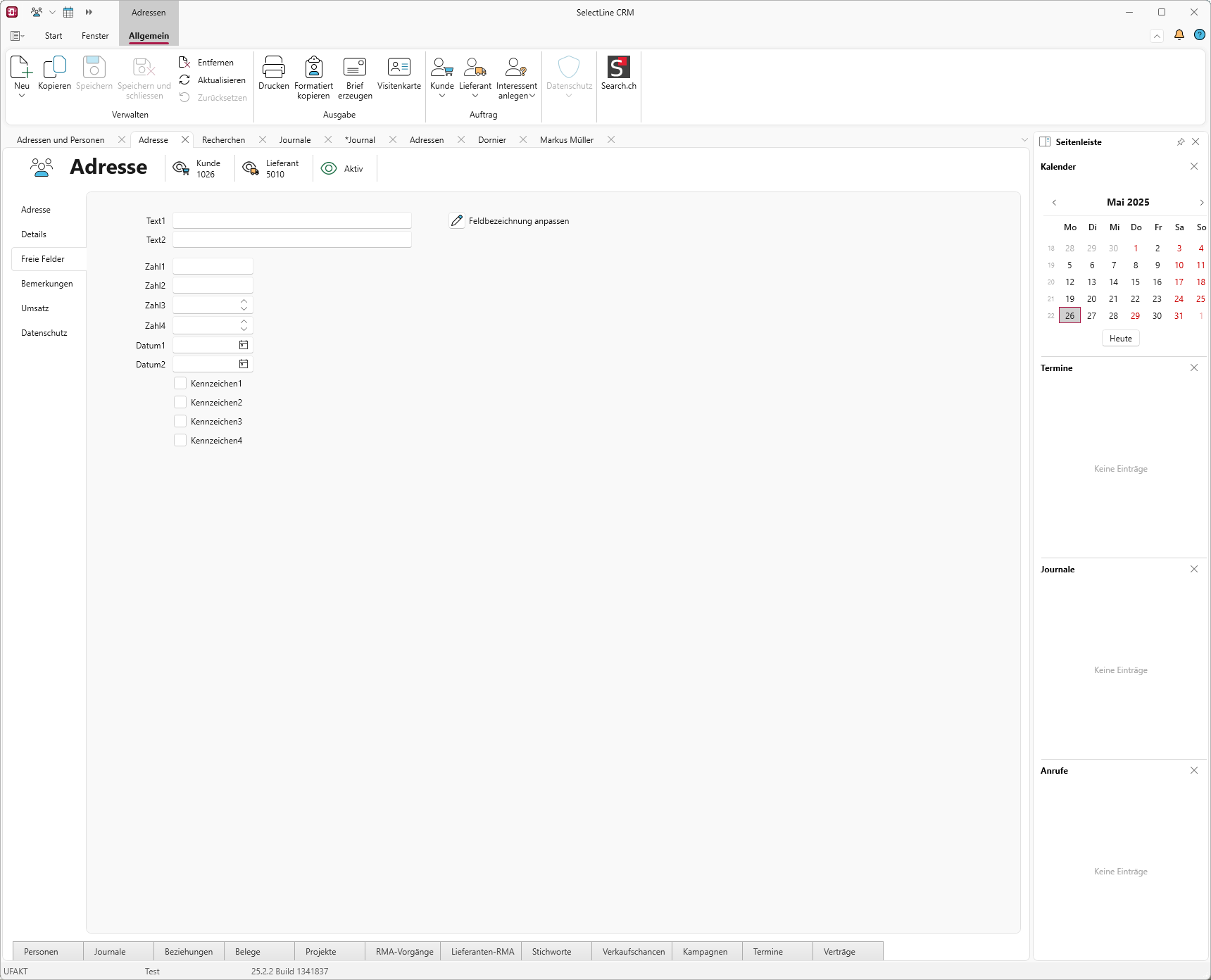
Task: Open the Lieferant dropdown in Auftrag group
Action: [475, 96]
